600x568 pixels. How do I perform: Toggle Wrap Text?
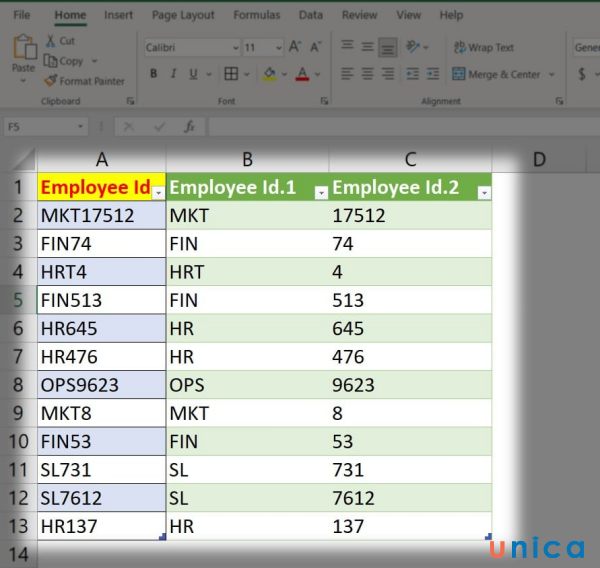point(483,47)
